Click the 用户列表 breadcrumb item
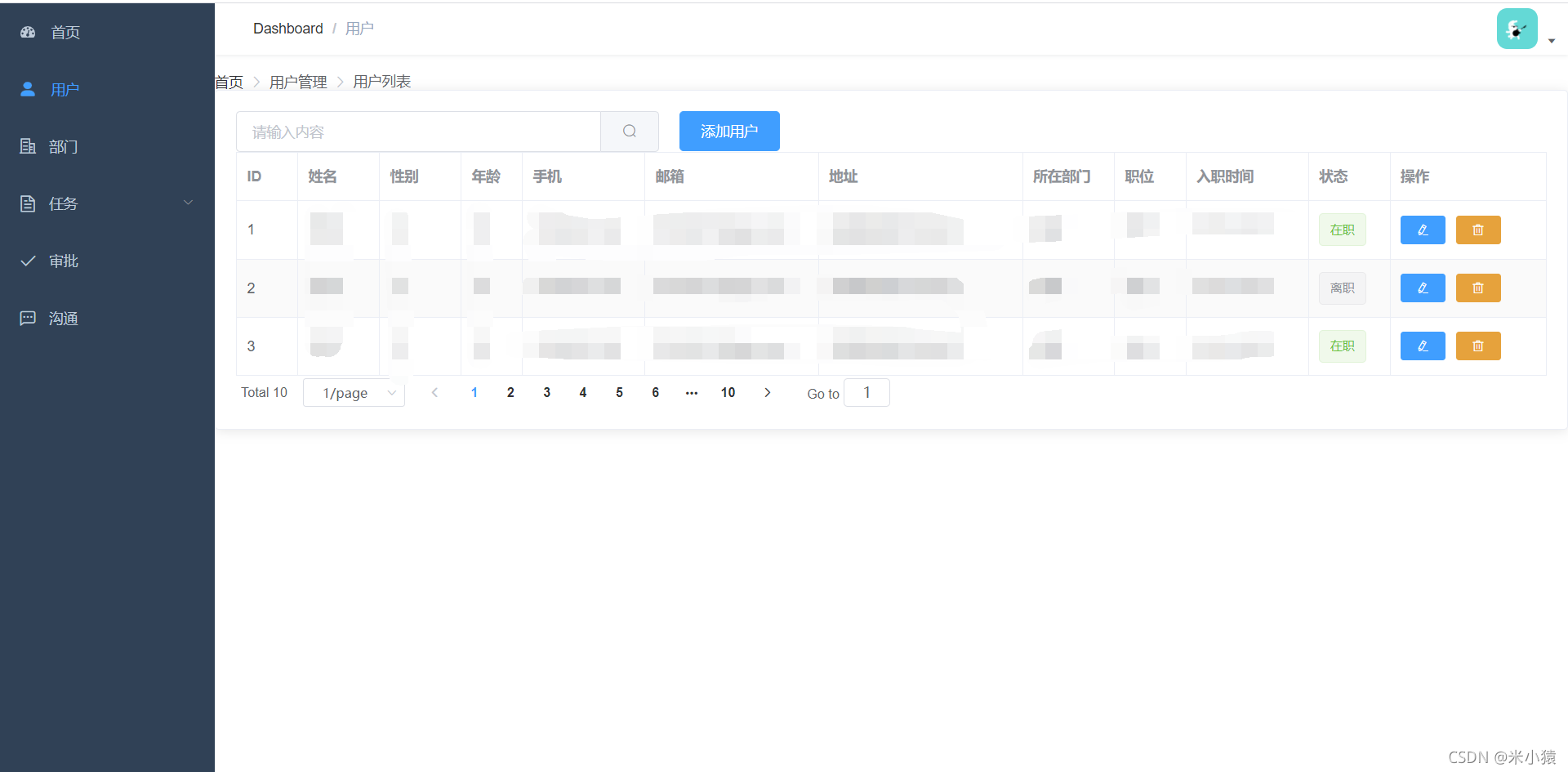The height and width of the screenshot is (772, 1568). click(x=381, y=81)
